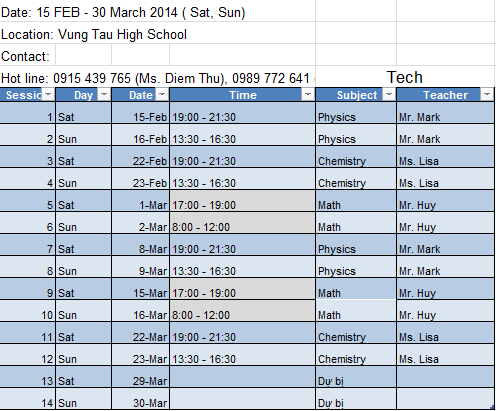496x411 pixels.
Task: Select the Tech heading cell
Action: (405, 77)
